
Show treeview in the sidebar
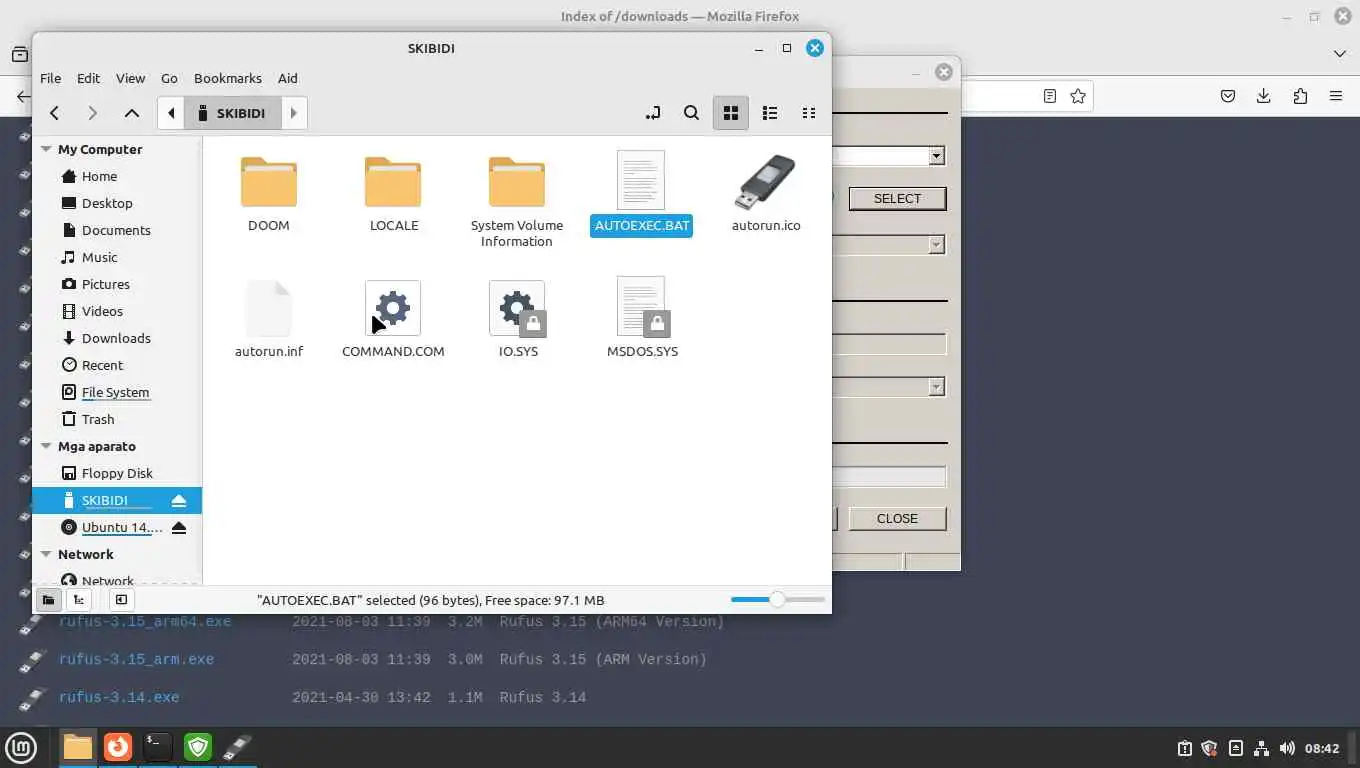pyautogui.click(x=79, y=600)
